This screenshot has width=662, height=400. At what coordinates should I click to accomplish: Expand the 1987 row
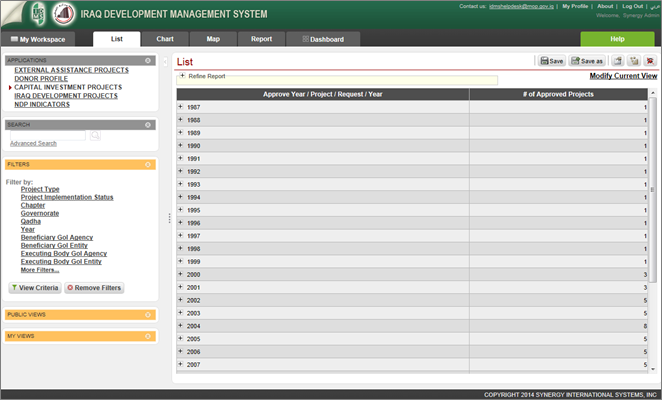pyautogui.click(x=181, y=107)
